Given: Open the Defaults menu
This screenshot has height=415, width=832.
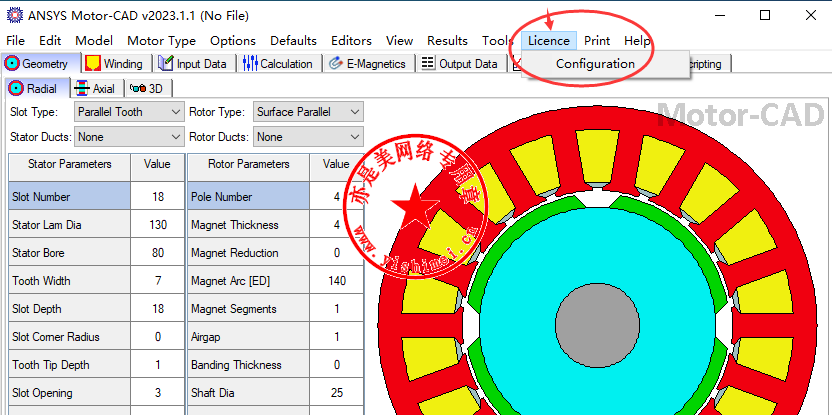Looking at the screenshot, I should [293, 41].
